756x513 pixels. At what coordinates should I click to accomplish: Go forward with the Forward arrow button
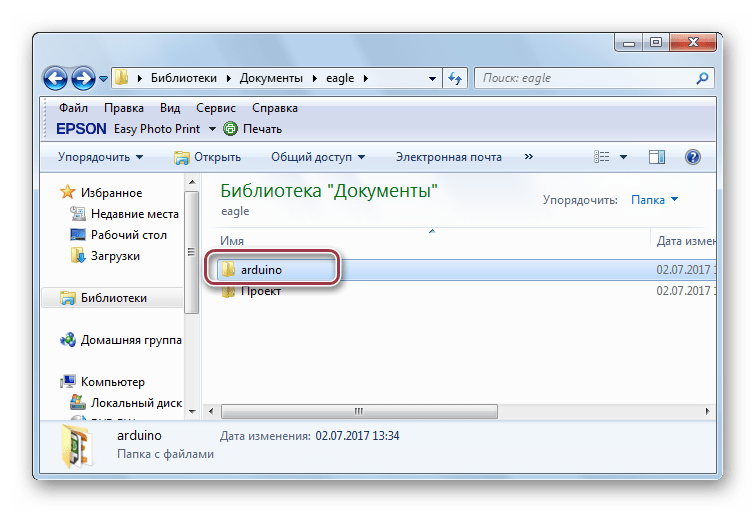[83, 78]
